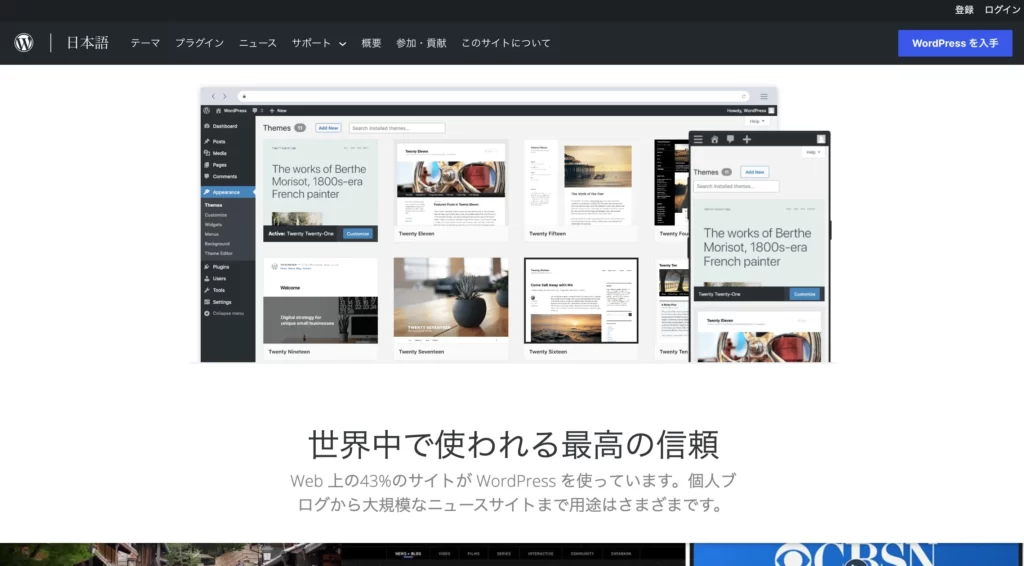Select the サポート menu label
Viewport: 1024px width, 566px height.
(x=311, y=43)
